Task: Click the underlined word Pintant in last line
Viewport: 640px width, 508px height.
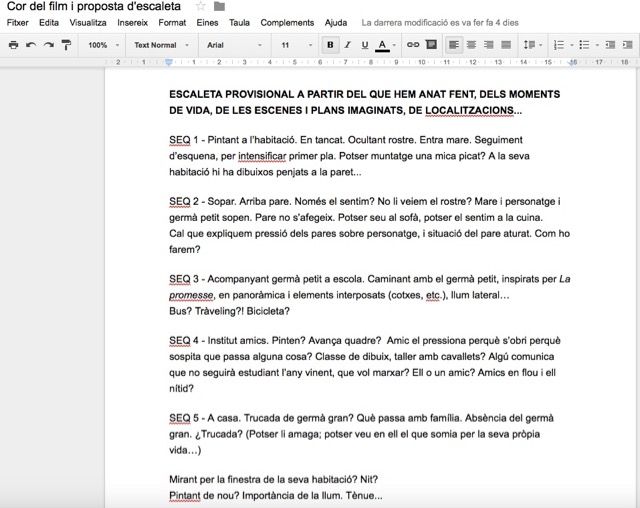Action: click(x=185, y=496)
